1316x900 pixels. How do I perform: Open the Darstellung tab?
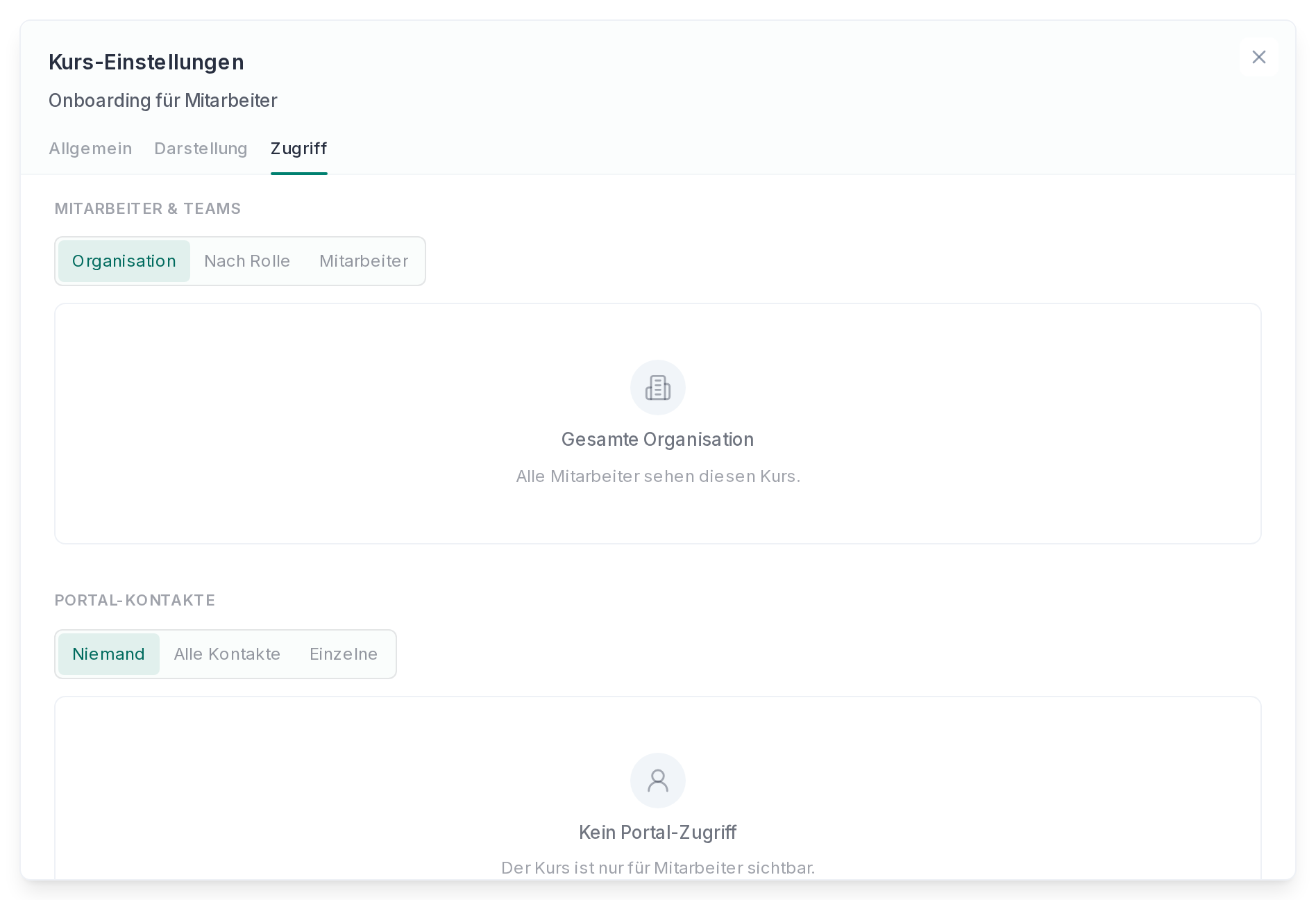coord(201,149)
